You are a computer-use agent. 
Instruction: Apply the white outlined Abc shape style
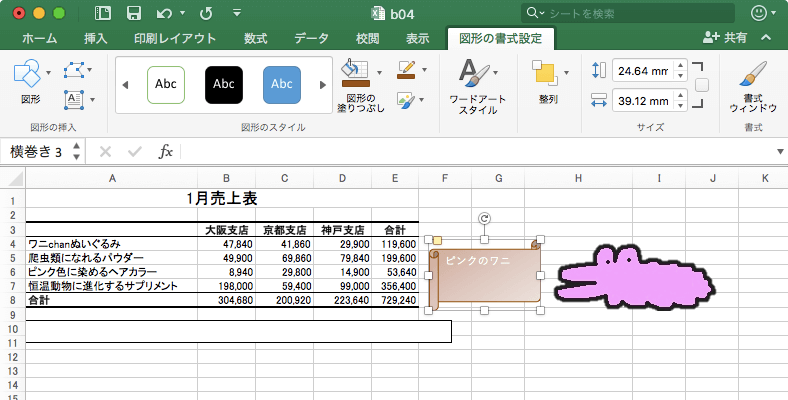pyautogui.click(x=166, y=84)
